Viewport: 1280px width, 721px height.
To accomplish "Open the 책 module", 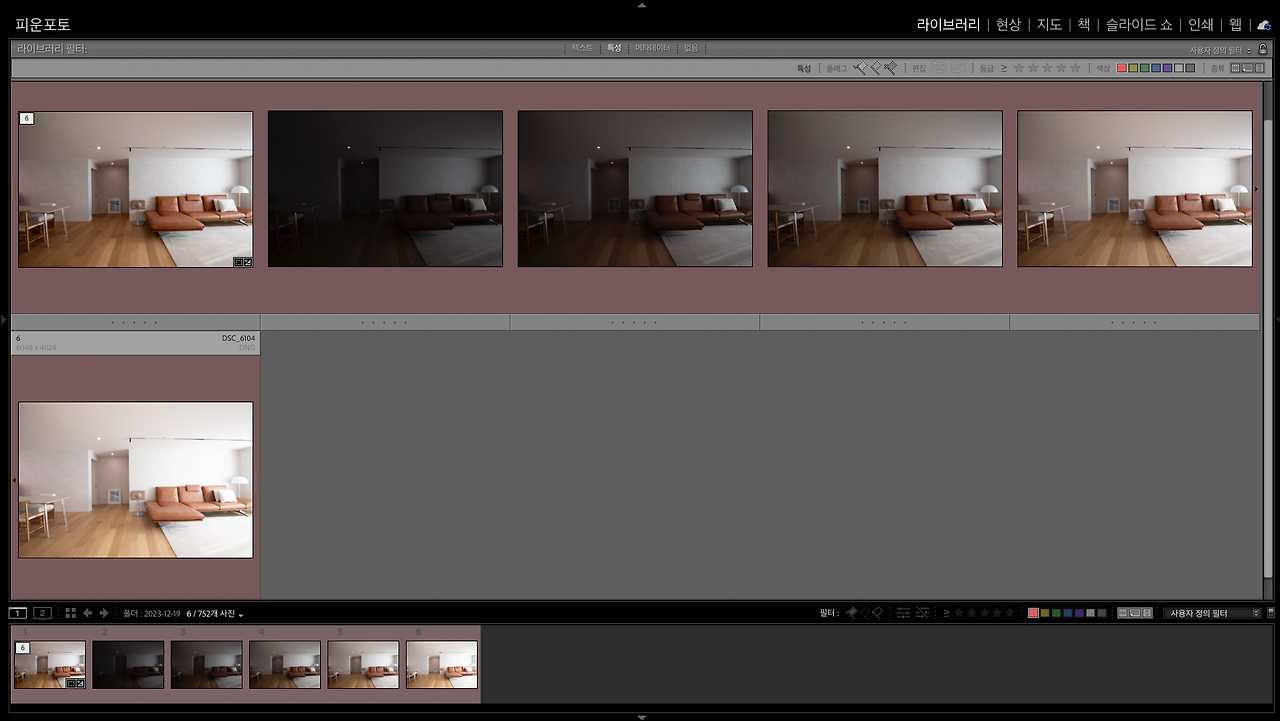I will (1084, 24).
